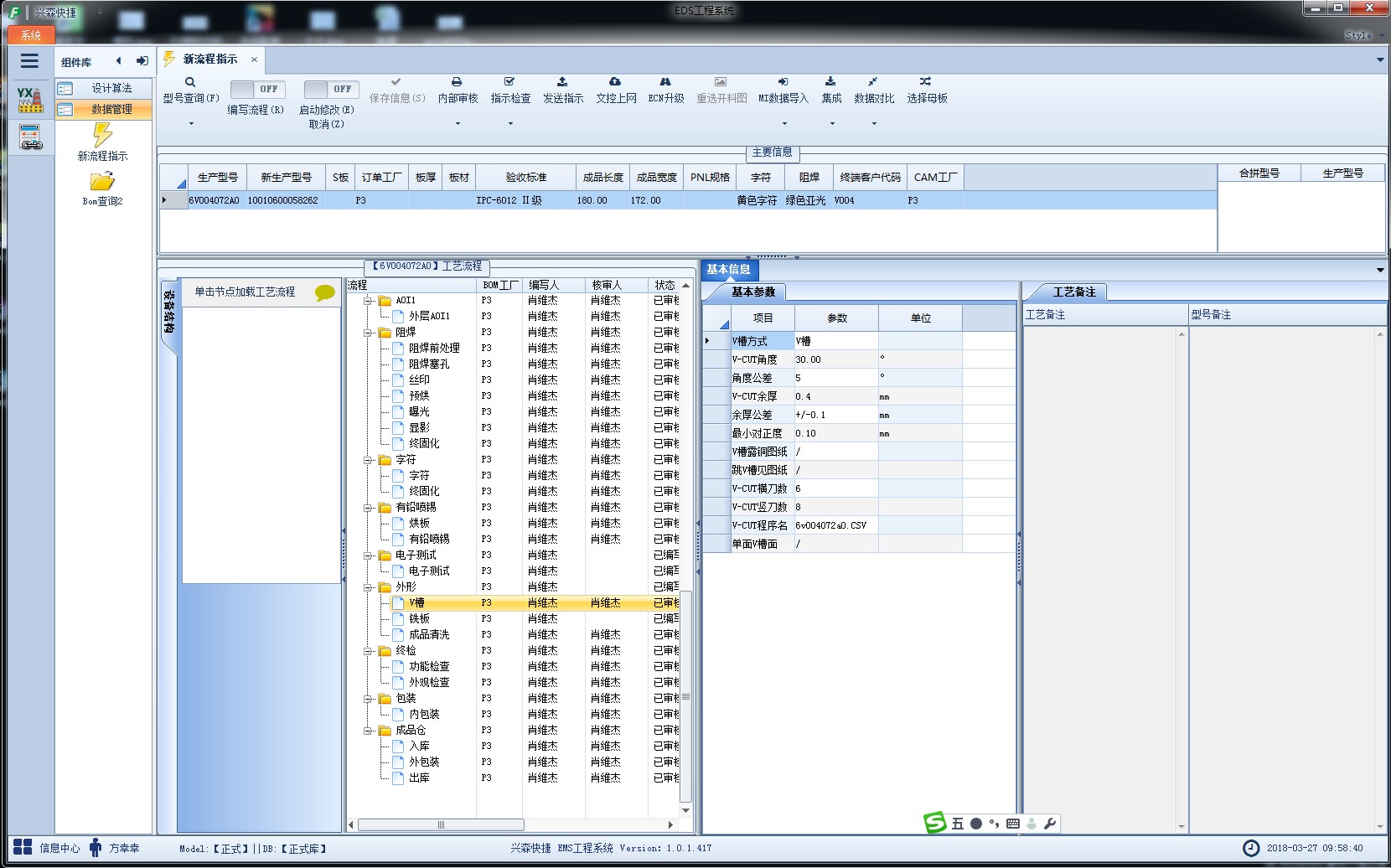The image size is (1391, 868).
Task: Collapse the 有铅喷锡 folder node
Action: pyautogui.click(x=368, y=508)
